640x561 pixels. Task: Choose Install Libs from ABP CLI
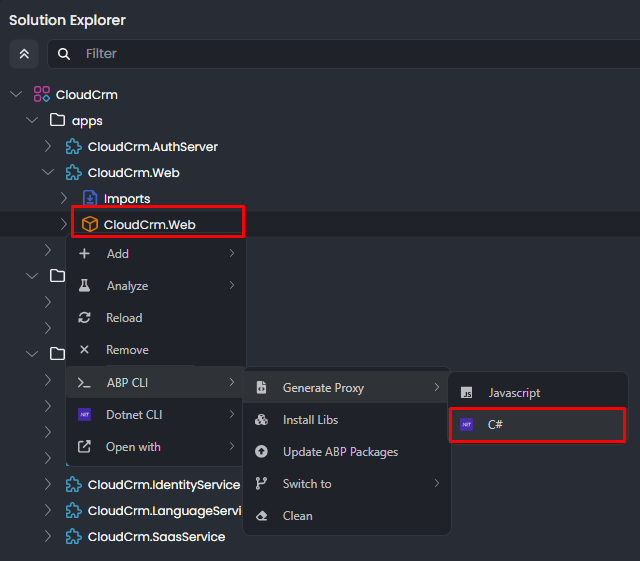(x=310, y=420)
